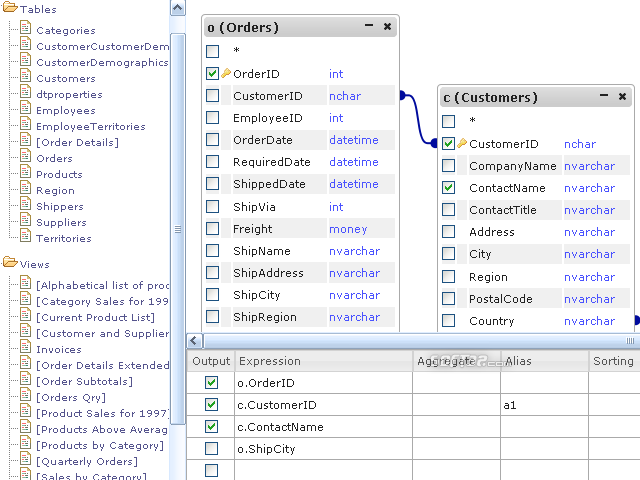Click the view icon beside [Quarterly Orders]
This screenshot has width=640, height=480.
25,460
